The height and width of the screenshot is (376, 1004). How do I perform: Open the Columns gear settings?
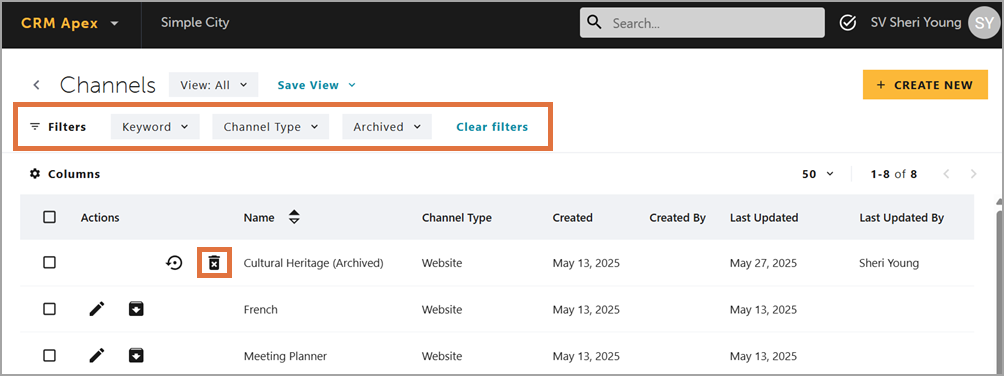pyautogui.click(x=35, y=174)
